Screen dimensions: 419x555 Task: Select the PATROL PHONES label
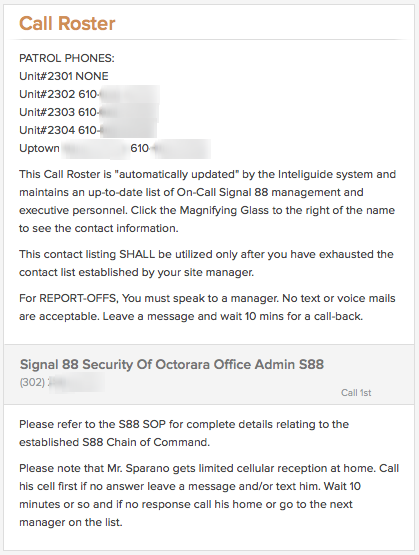point(67,58)
